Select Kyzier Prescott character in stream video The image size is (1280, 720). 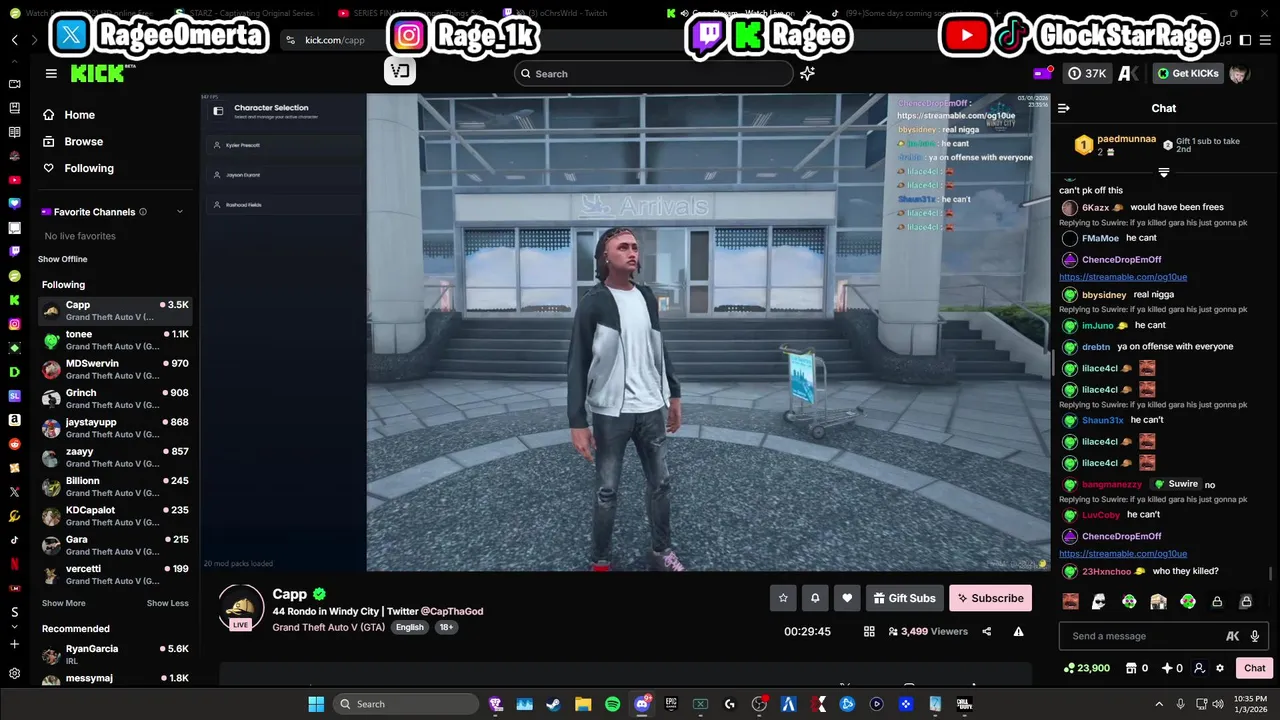tap(283, 145)
